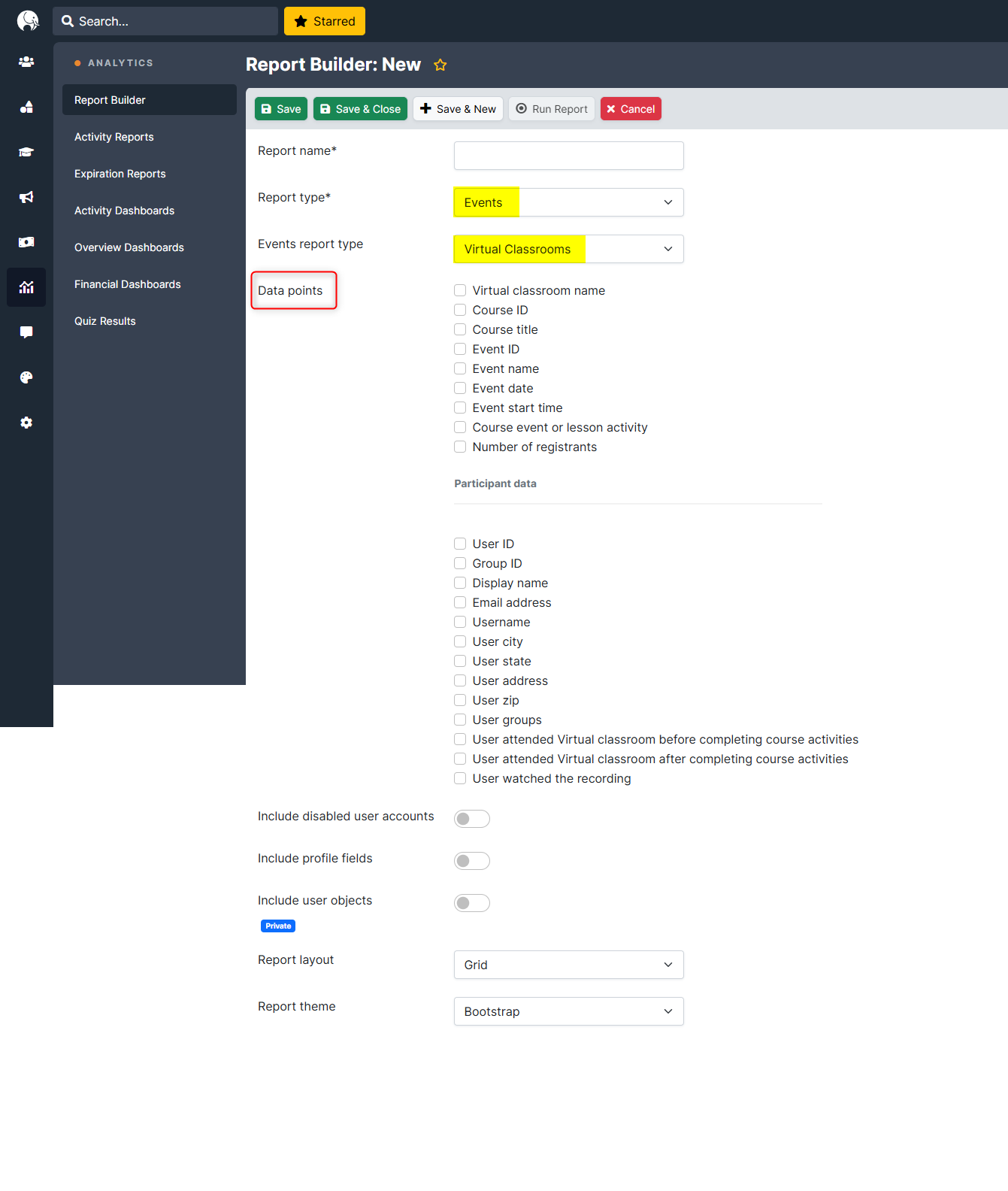
Task: Check the Virtual classroom name checkbox
Action: (460, 290)
